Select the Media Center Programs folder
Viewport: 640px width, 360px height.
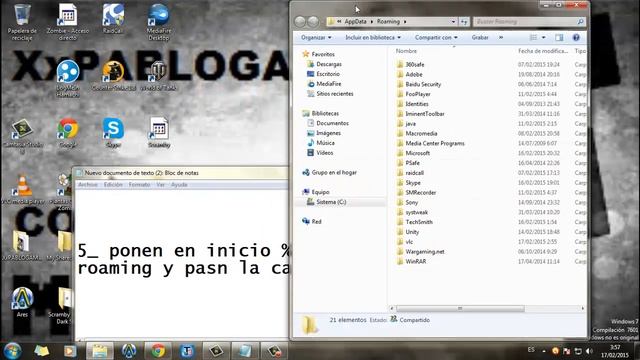tap(435, 143)
